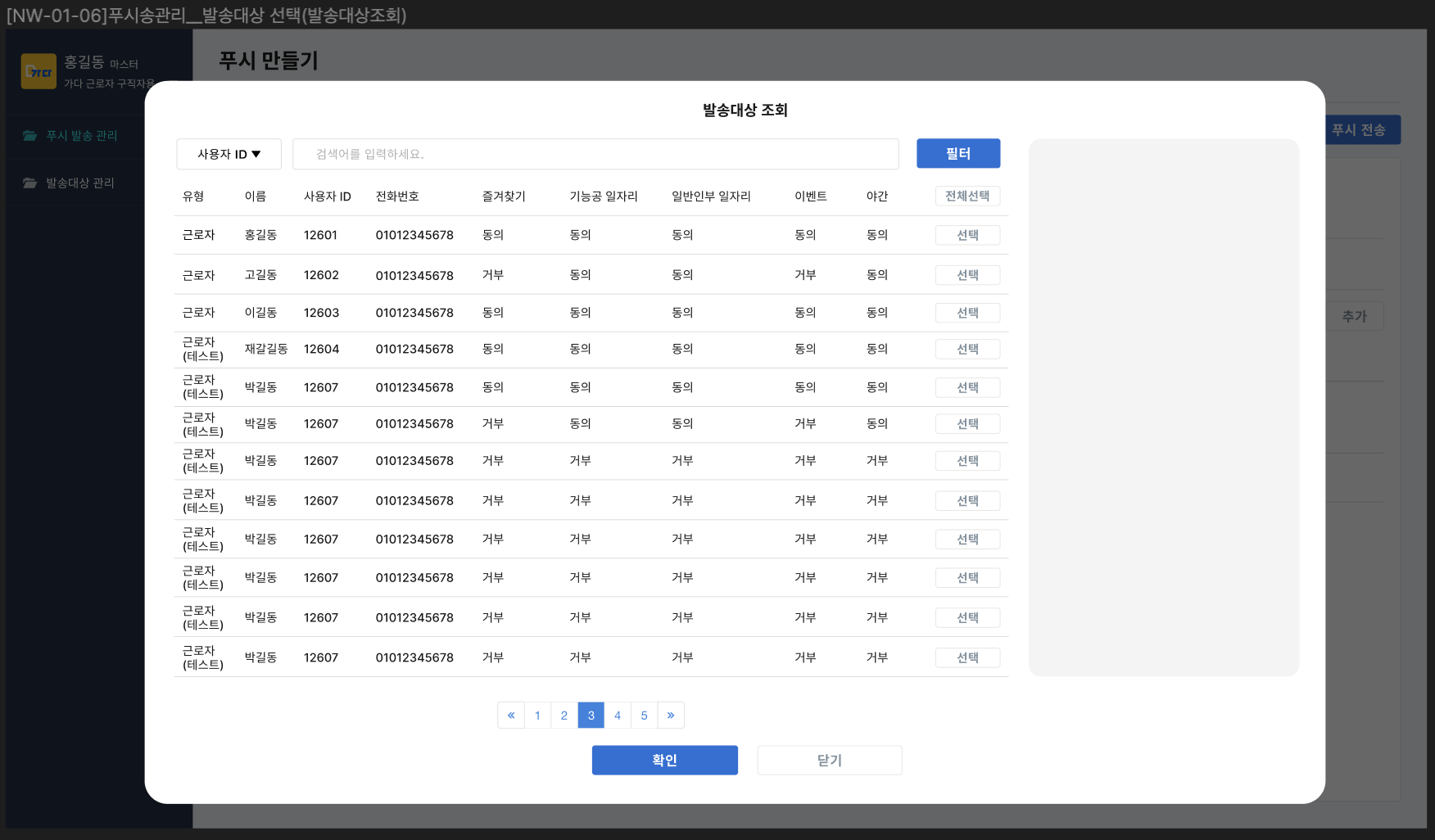
Task: Click the search keyword input field
Action: click(x=595, y=154)
